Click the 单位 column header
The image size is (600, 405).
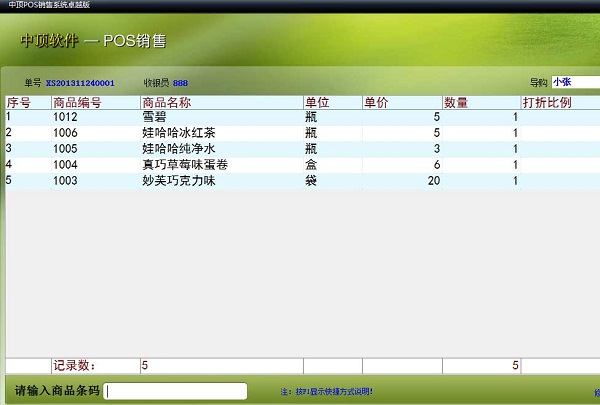point(333,103)
